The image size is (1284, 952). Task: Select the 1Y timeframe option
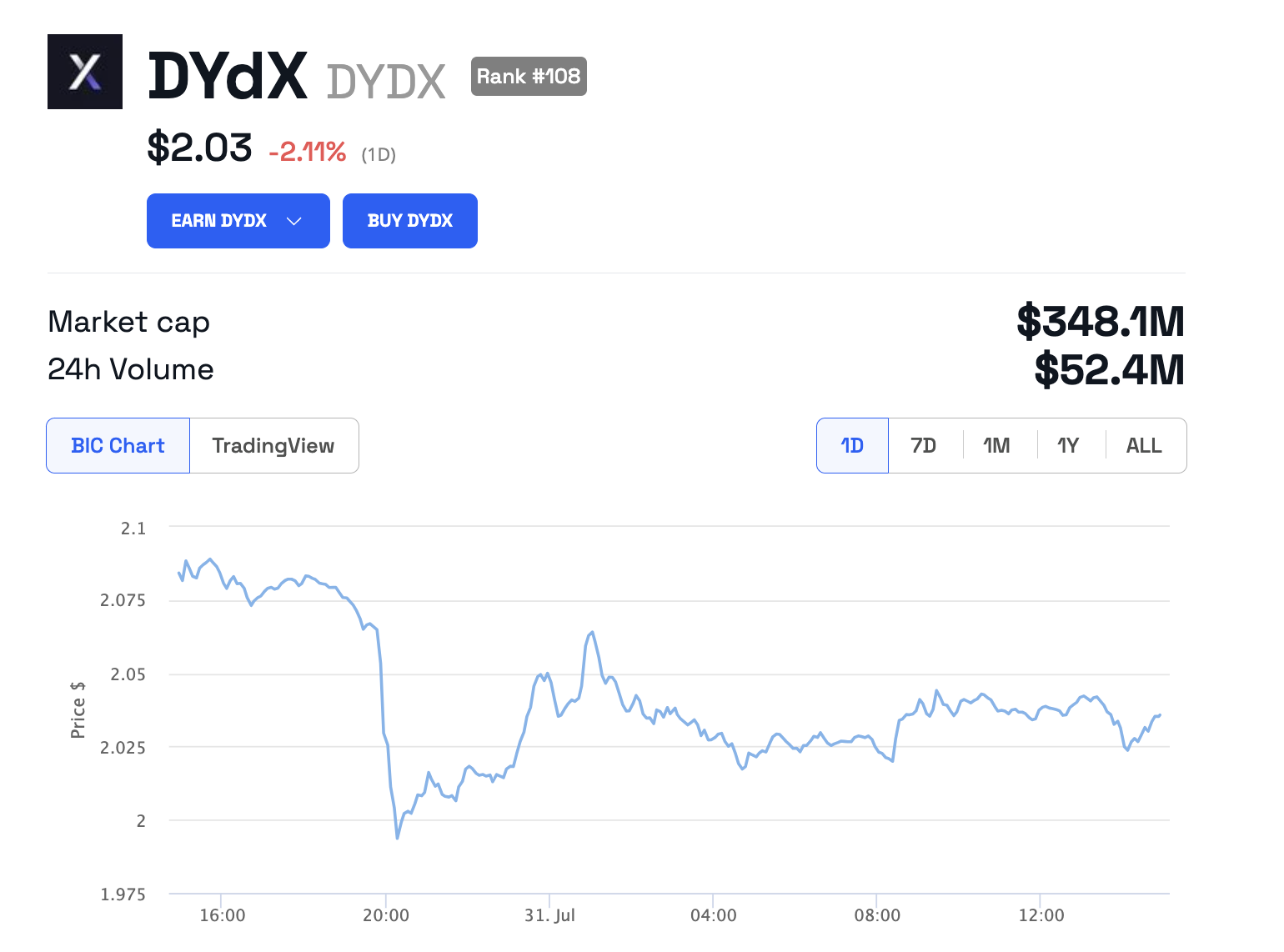[x=1069, y=445]
